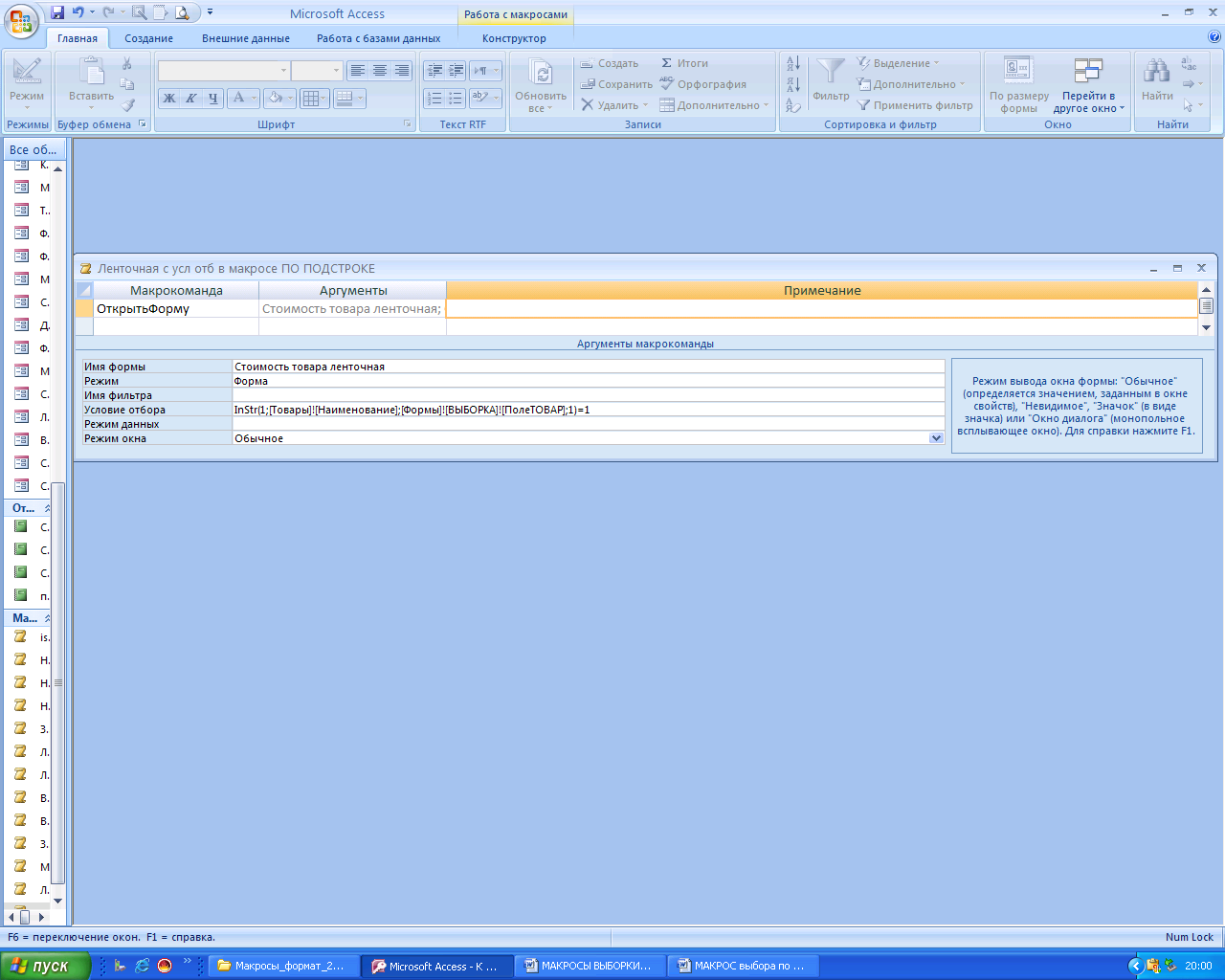Open Режим окна dropdown arrow
Screen dimensions: 1225x980
pyautogui.click(x=936, y=438)
